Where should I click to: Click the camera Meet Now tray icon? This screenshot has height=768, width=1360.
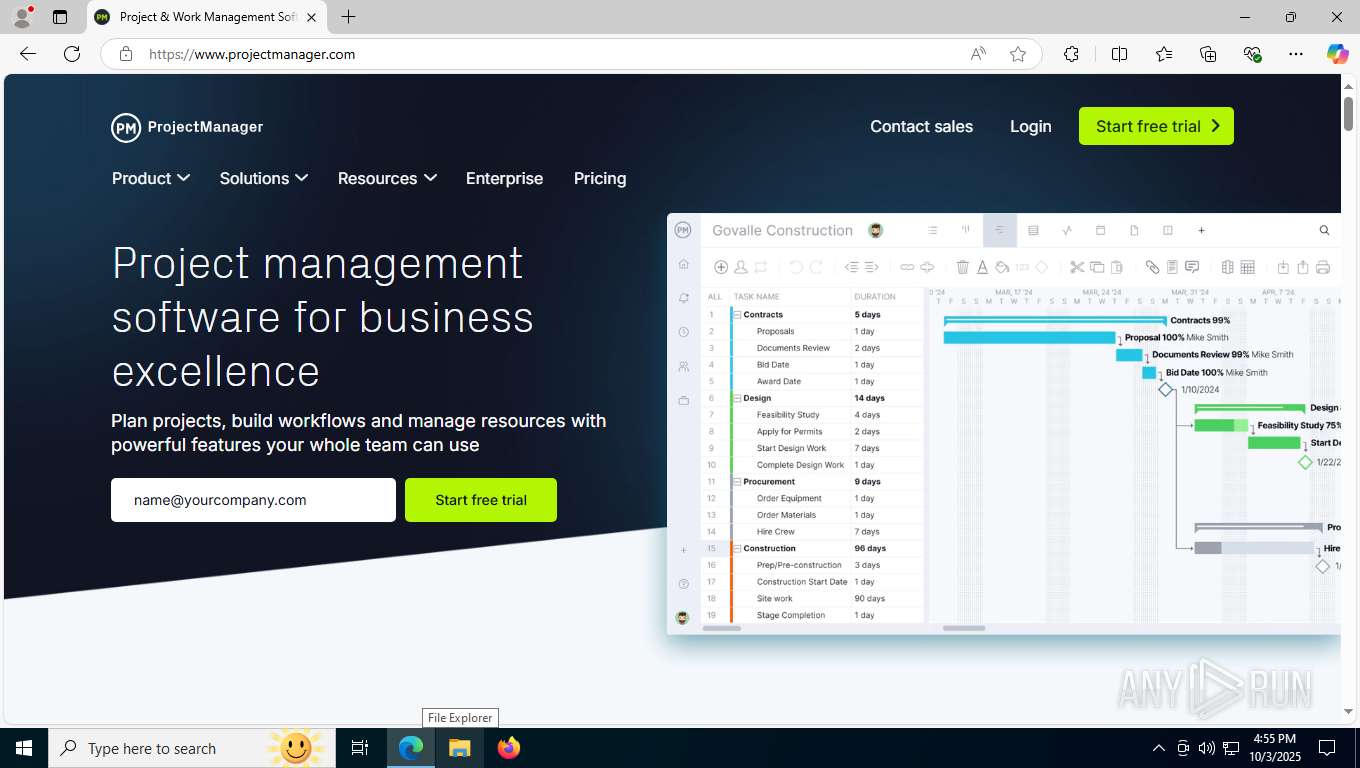[1183, 748]
